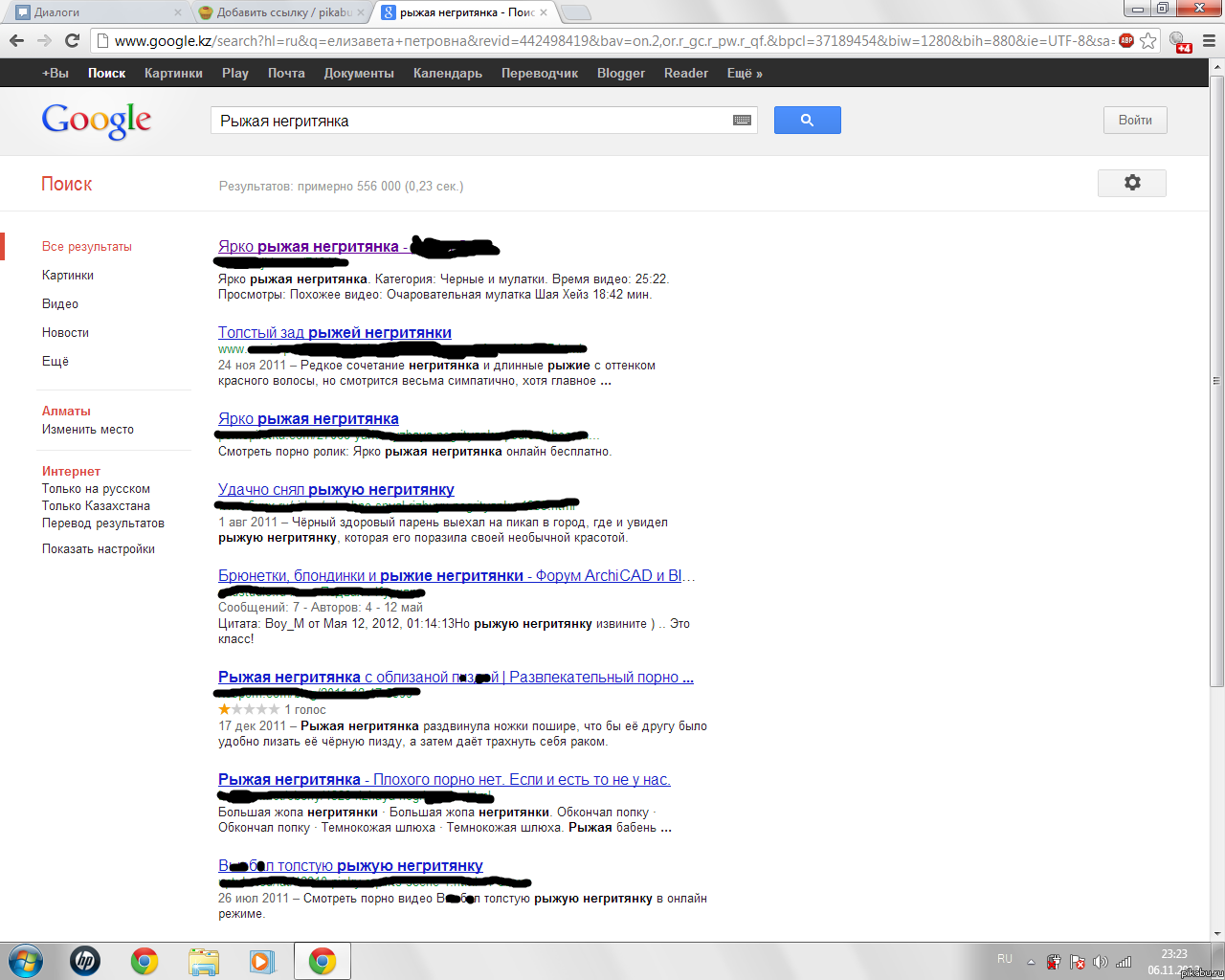Open Календарь in the Google top bar

click(x=448, y=73)
